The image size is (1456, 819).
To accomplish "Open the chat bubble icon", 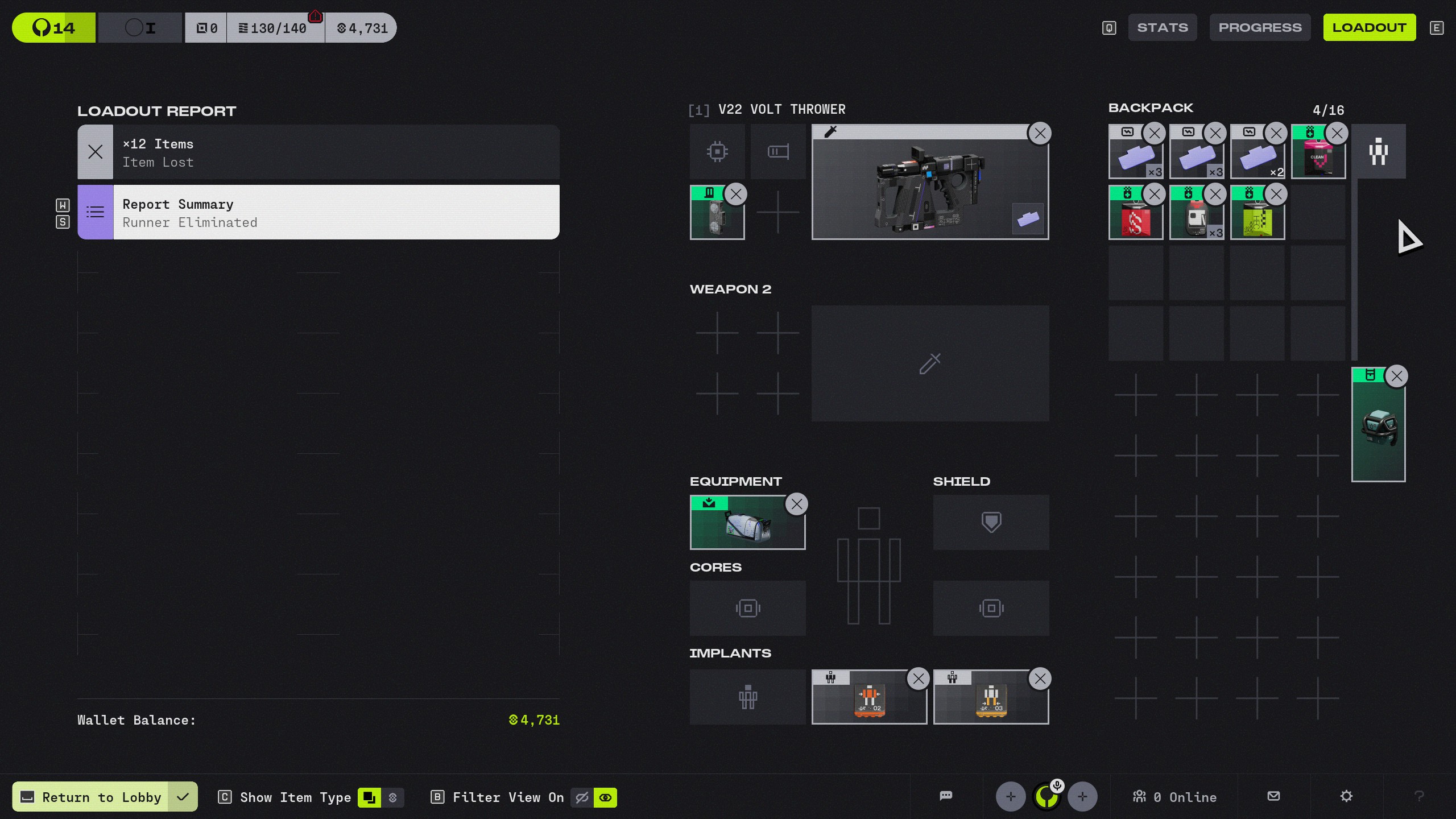I will click(x=946, y=796).
